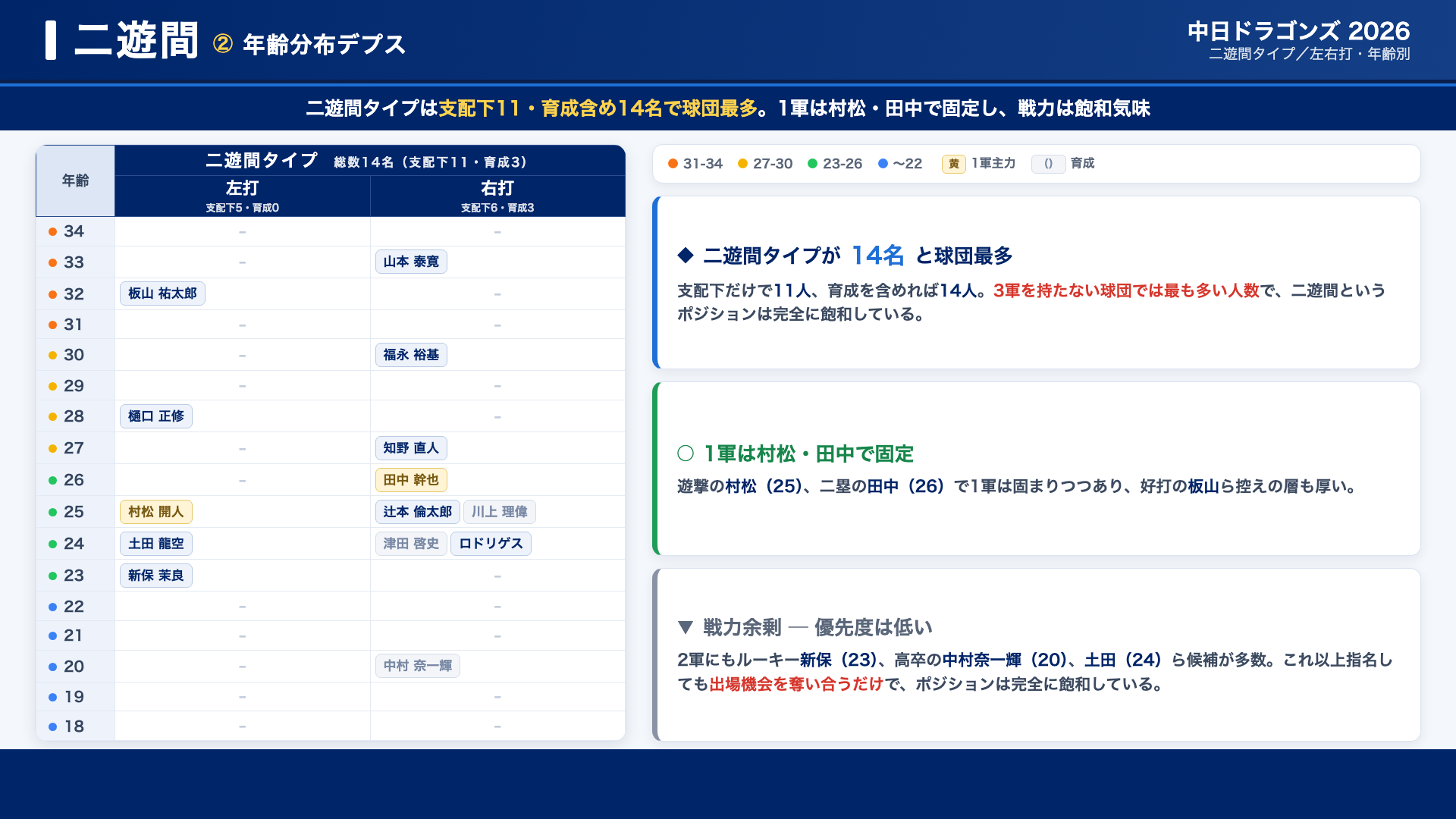The width and height of the screenshot is (1456, 819).
Task: Click the 福永 裕基 player chip
Action: [x=411, y=355]
